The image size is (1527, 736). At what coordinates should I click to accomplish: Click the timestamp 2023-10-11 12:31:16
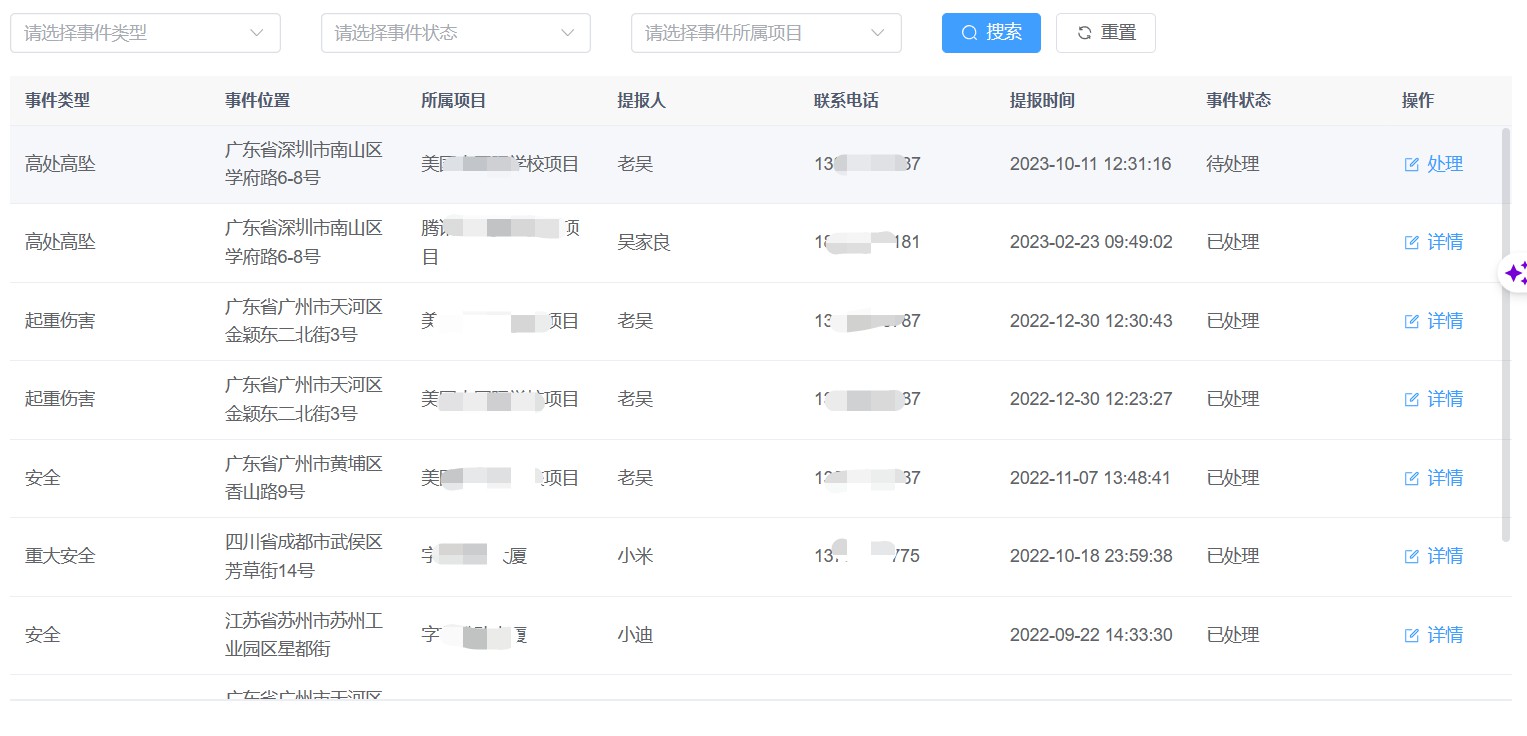click(1090, 164)
